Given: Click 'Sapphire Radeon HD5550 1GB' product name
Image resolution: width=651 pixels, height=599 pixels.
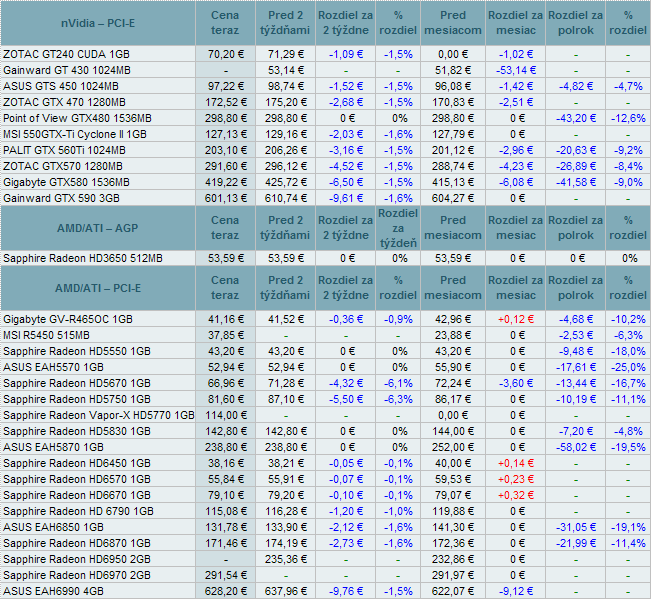Looking at the screenshot, I should (77, 351).
